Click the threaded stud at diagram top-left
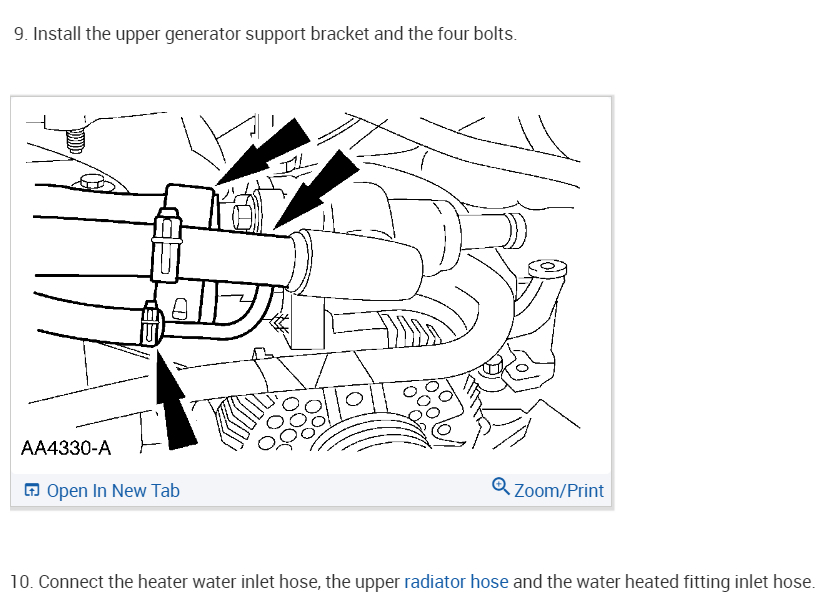This screenshot has width=827, height=614. tap(75, 139)
